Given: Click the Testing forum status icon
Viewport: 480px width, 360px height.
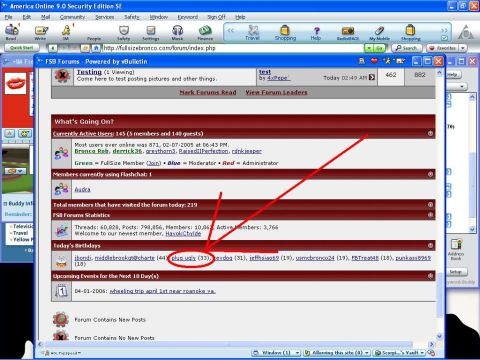Looking at the screenshot, I should click(62, 76).
